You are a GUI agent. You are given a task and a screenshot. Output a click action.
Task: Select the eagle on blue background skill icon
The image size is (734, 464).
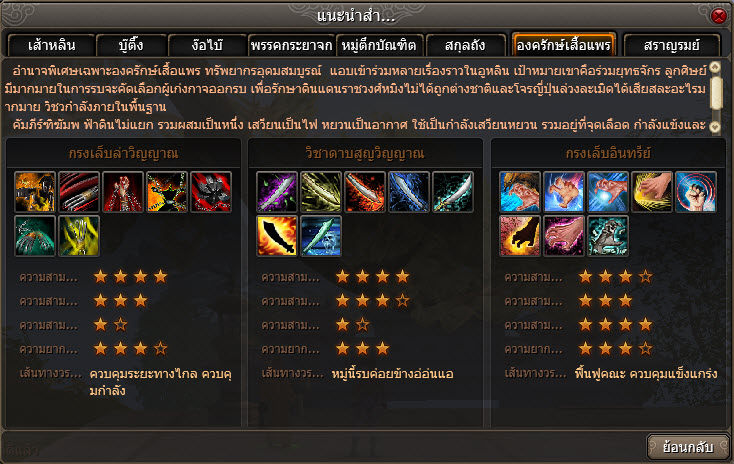click(520, 191)
